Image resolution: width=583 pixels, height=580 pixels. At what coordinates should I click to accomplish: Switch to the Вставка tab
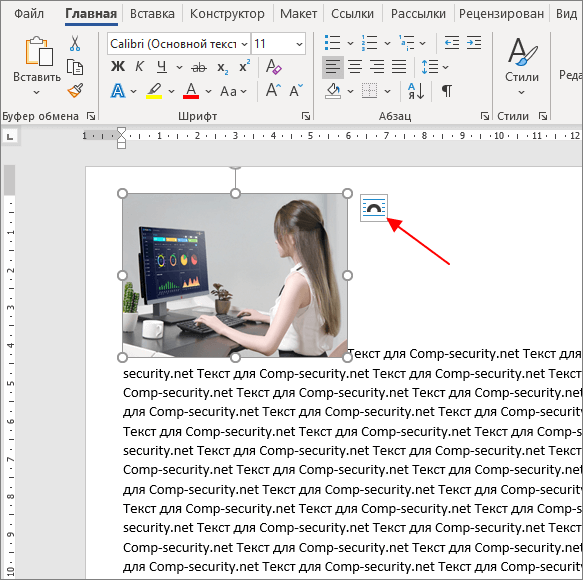(x=152, y=14)
